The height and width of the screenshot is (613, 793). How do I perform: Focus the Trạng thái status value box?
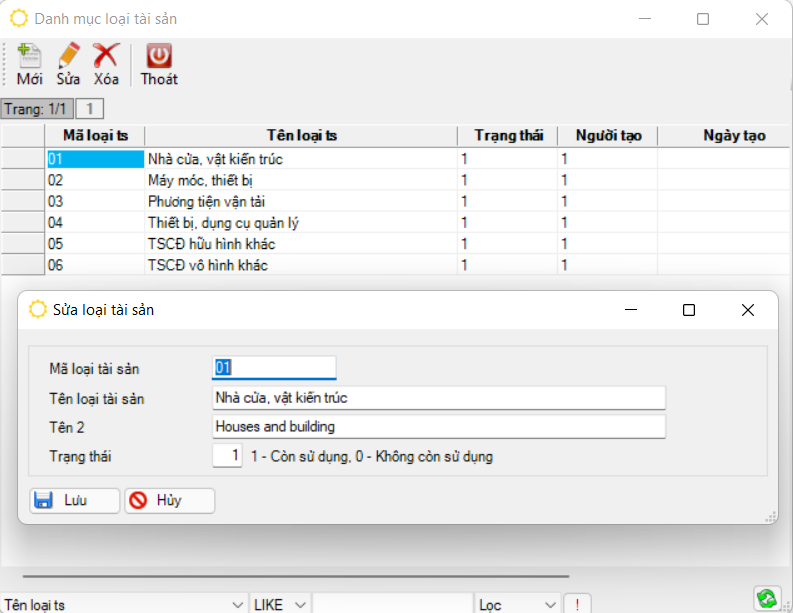[x=228, y=456]
